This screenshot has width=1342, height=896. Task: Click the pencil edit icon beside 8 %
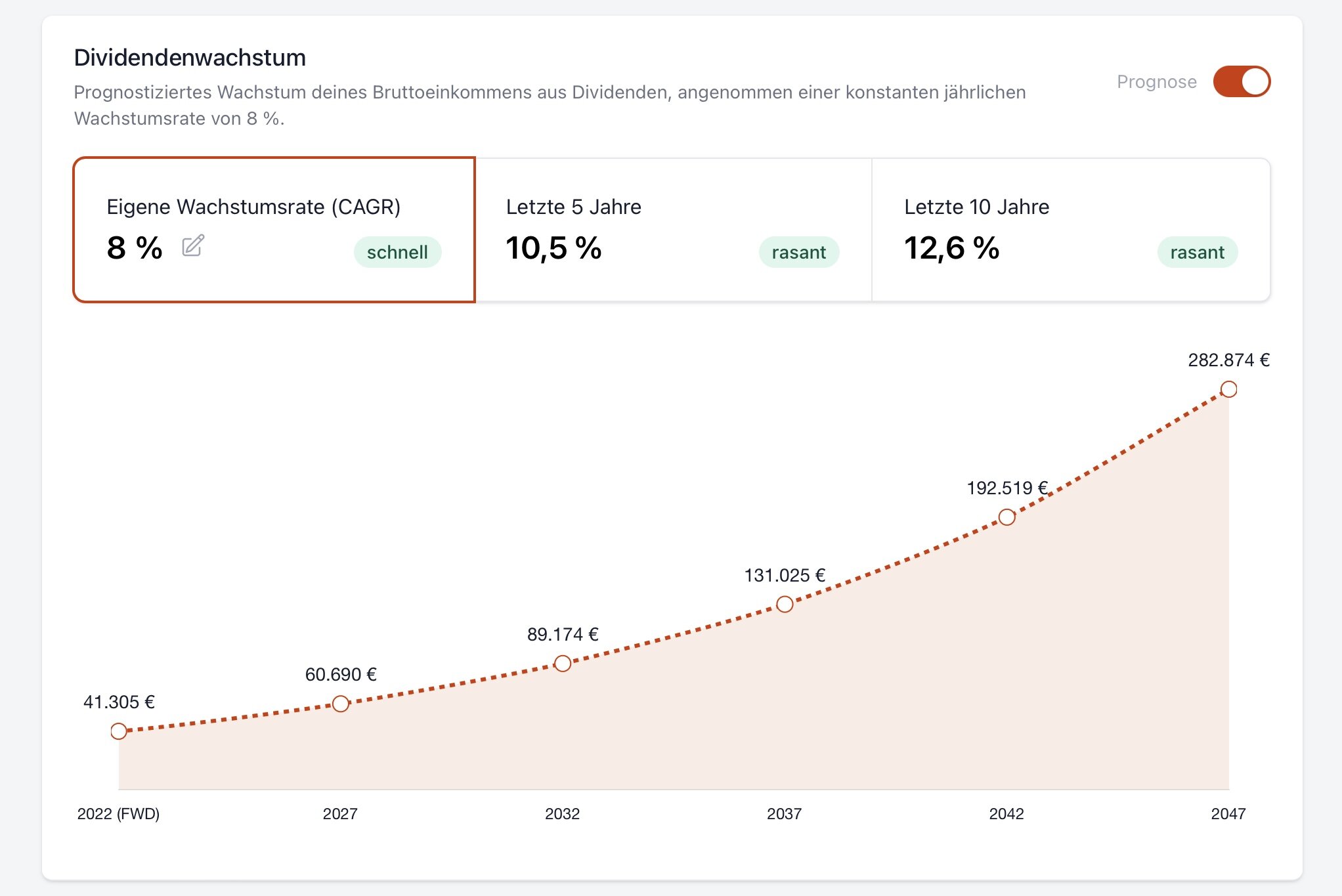pyautogui.click(x=193, y=246)
